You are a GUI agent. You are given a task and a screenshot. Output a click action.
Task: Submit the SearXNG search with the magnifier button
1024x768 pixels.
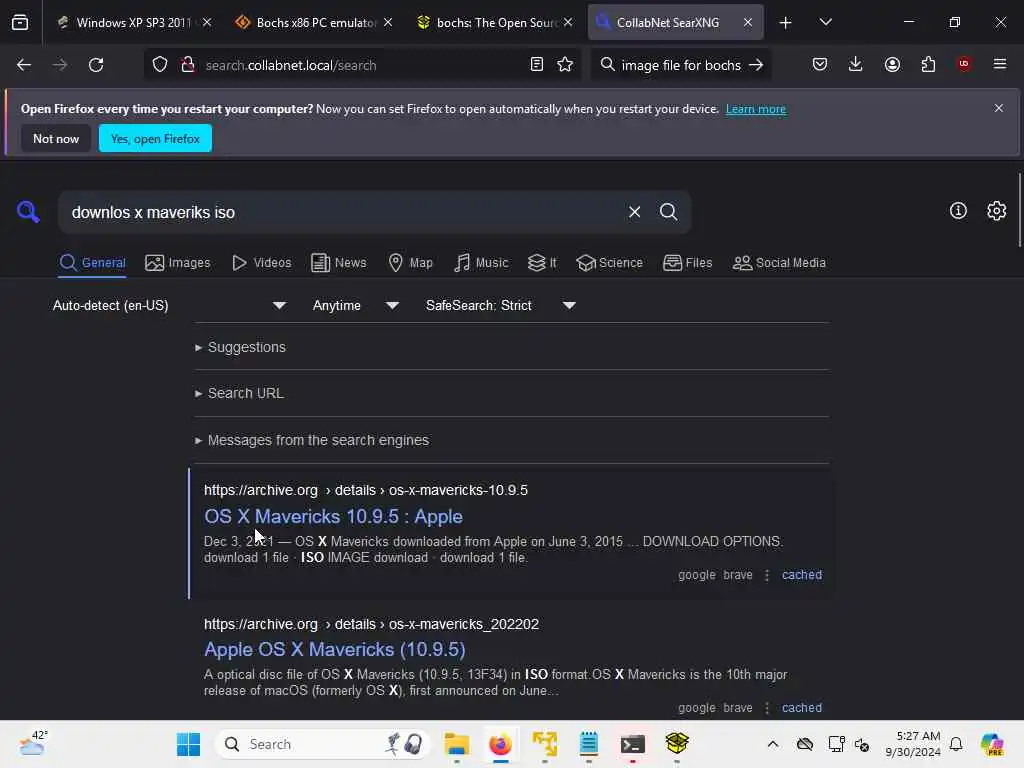point(668,212)
